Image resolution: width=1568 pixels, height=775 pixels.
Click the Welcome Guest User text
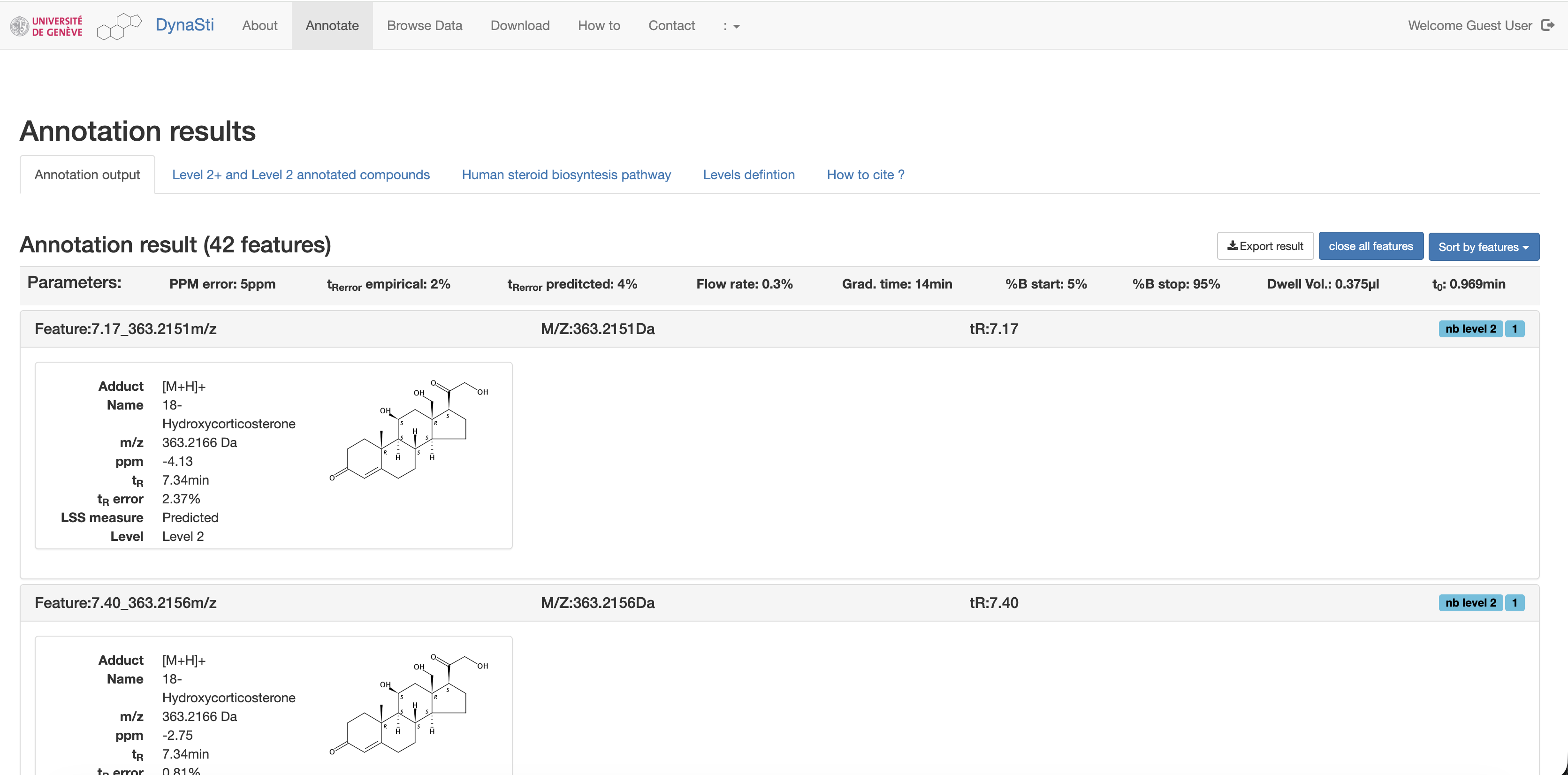click(x=1469, y=26)
